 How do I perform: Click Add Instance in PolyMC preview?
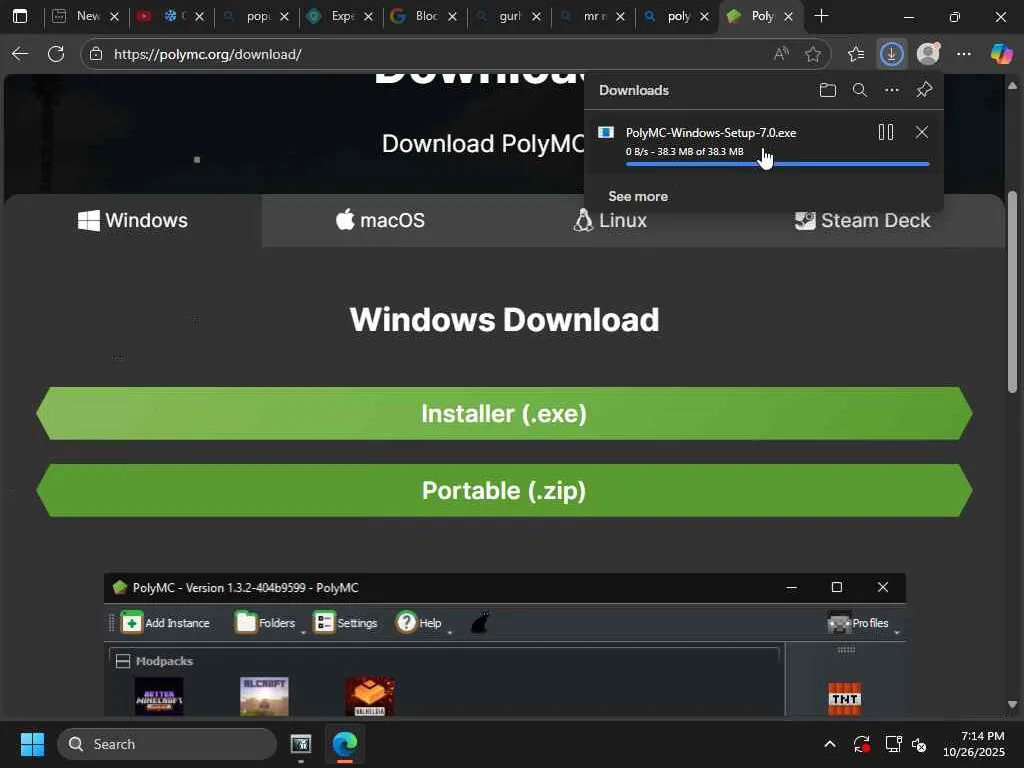165,623
